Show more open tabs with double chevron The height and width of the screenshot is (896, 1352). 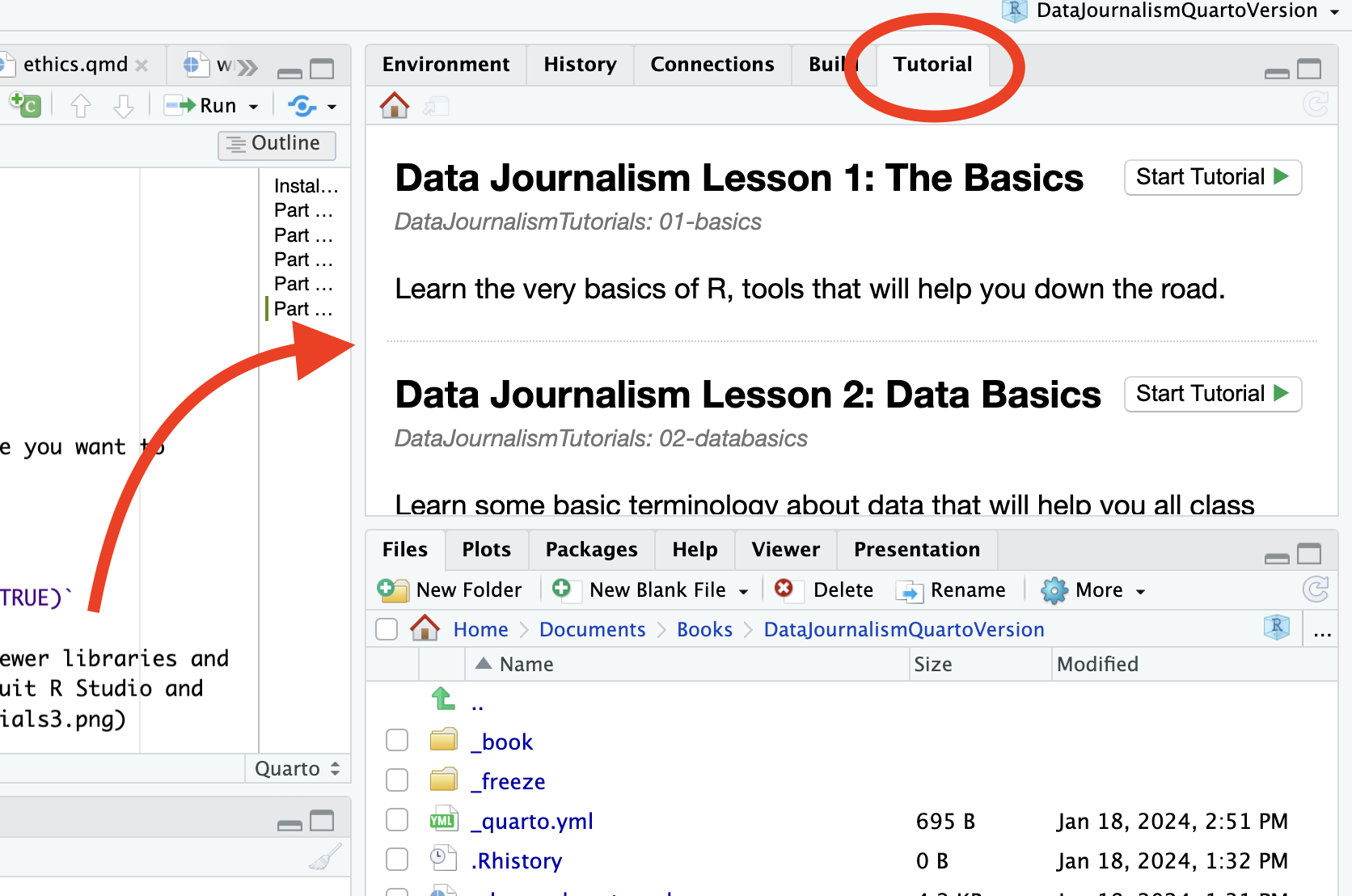click(247, 67)
